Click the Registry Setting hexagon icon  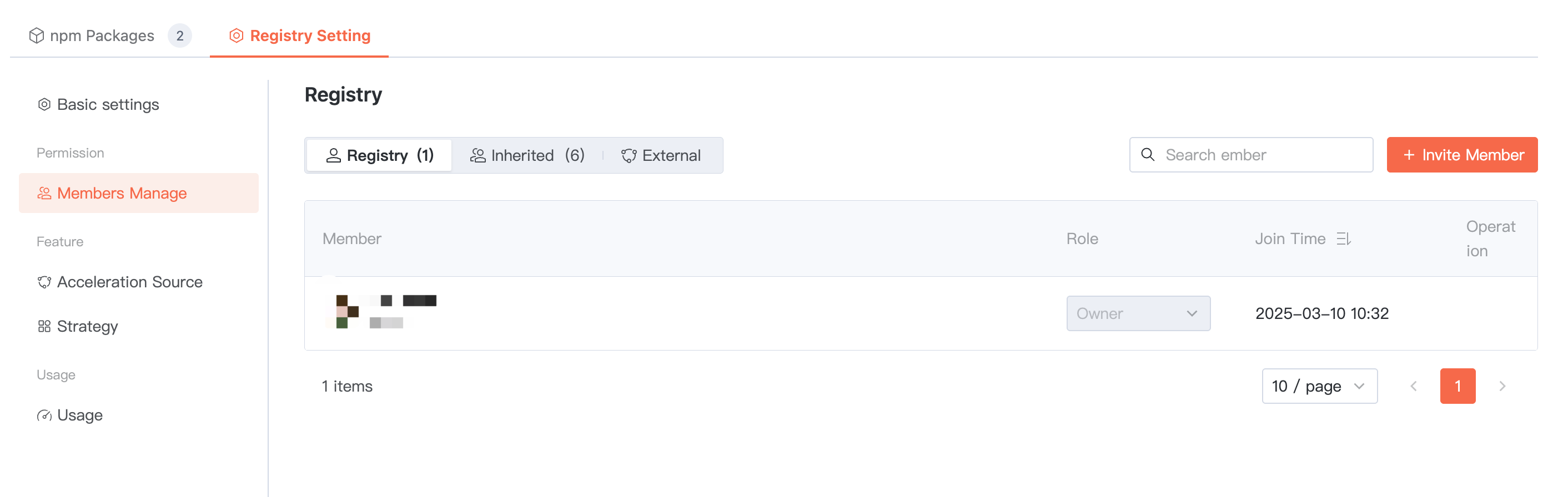[236, 36]
